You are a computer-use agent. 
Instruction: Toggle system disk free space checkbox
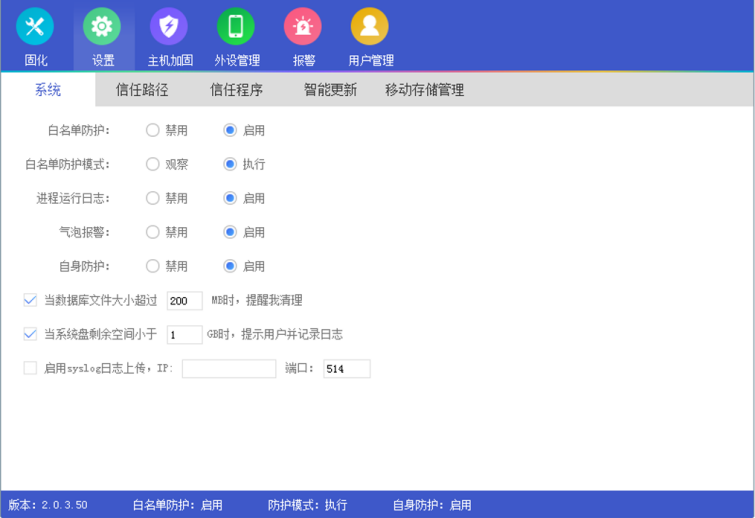click(30, 334)
